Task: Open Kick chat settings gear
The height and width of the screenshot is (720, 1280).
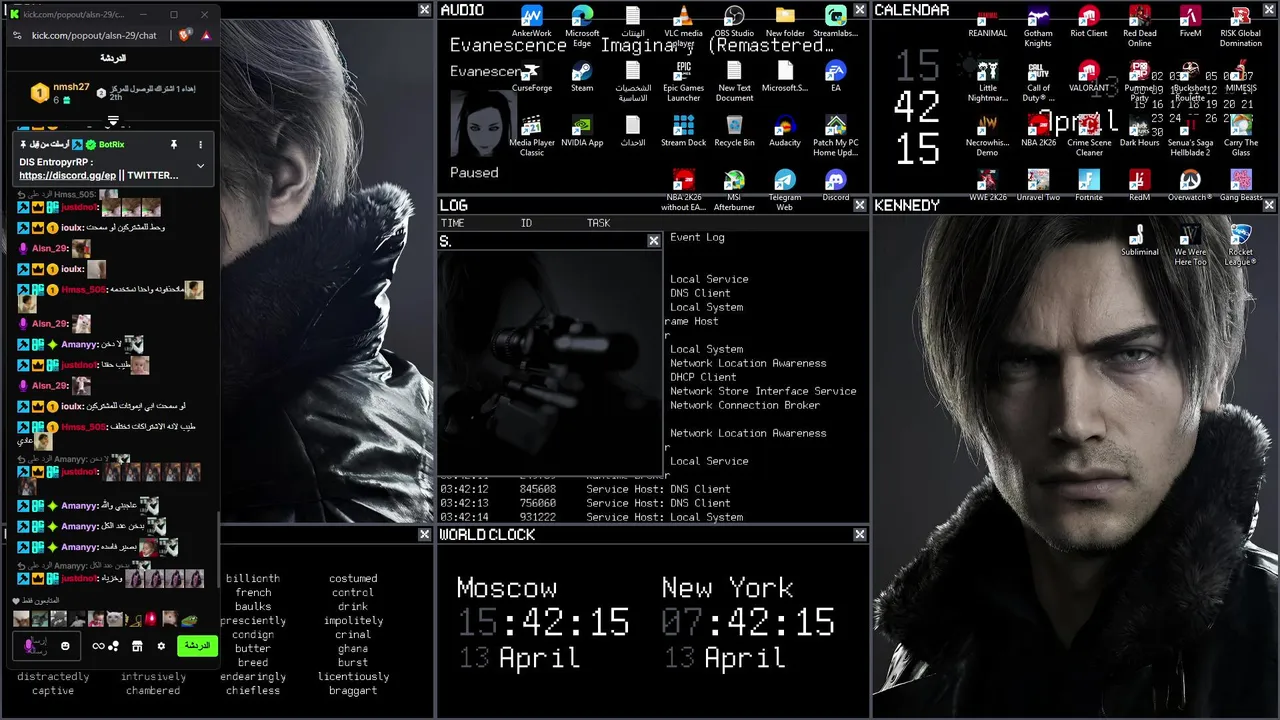Action: coord(161,646)
